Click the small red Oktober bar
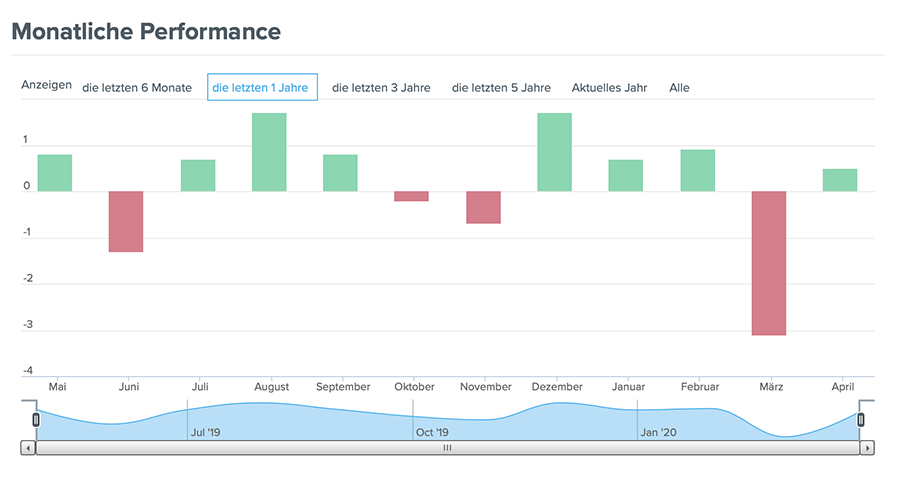 411,196
